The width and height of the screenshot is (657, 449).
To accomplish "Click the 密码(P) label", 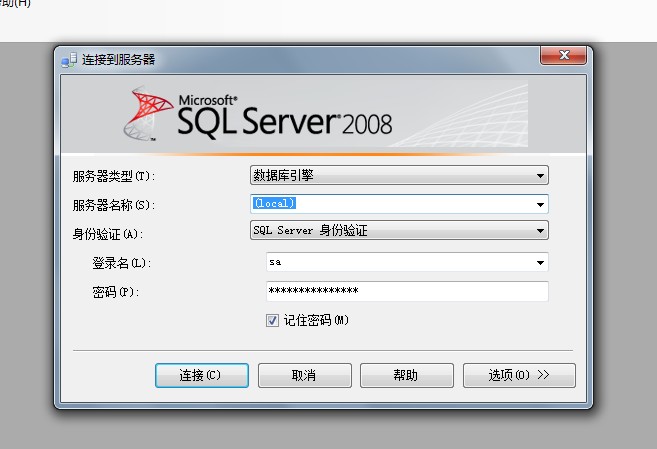I will (116, 292).
